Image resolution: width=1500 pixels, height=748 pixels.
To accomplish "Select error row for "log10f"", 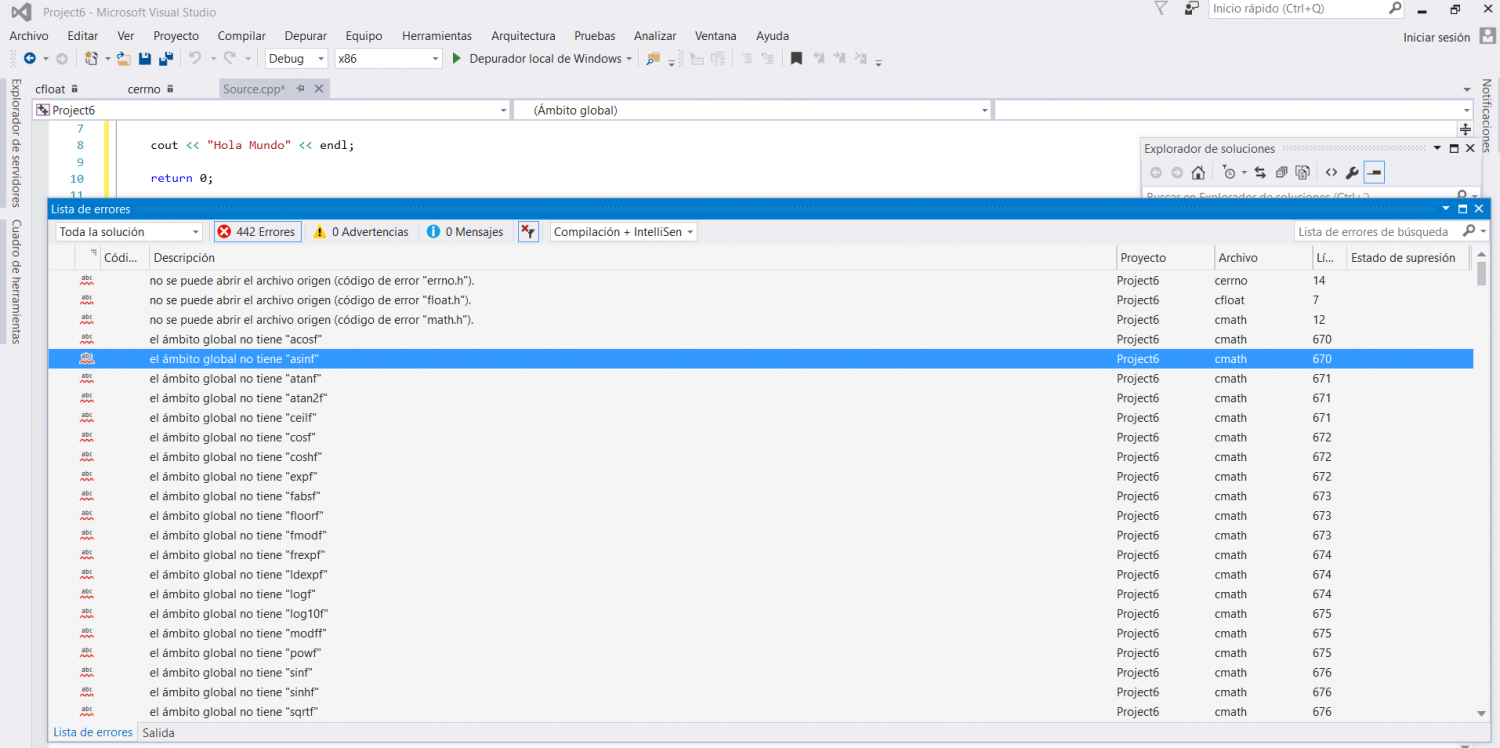I will [x=761, y=614].
